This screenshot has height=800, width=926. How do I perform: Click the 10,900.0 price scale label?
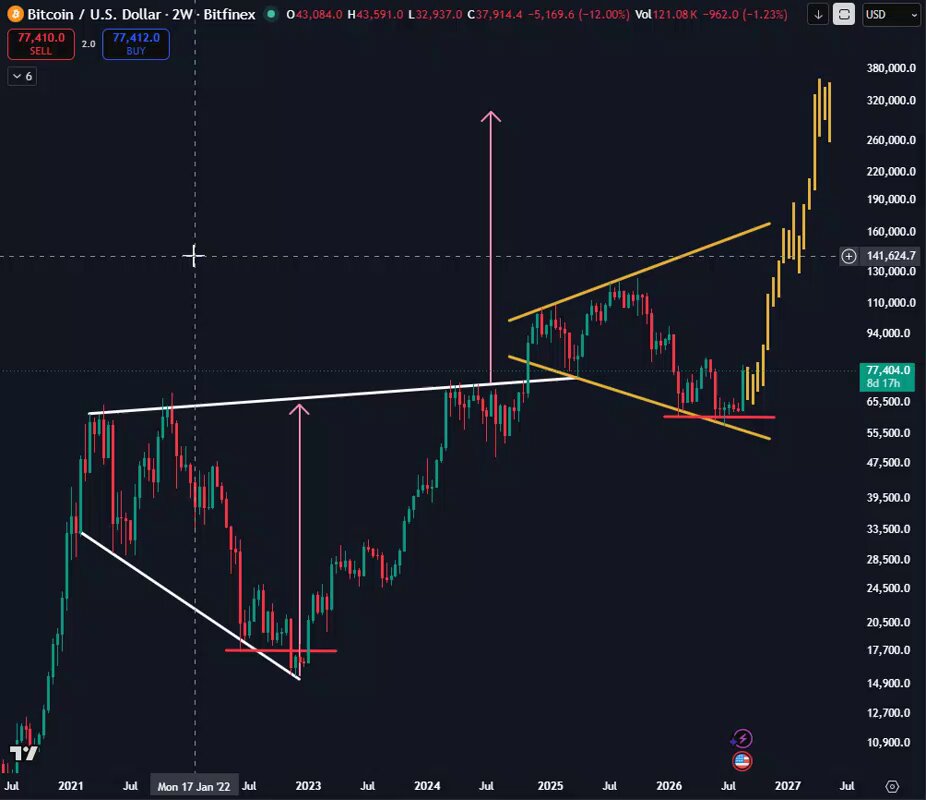tap(888, 742)
